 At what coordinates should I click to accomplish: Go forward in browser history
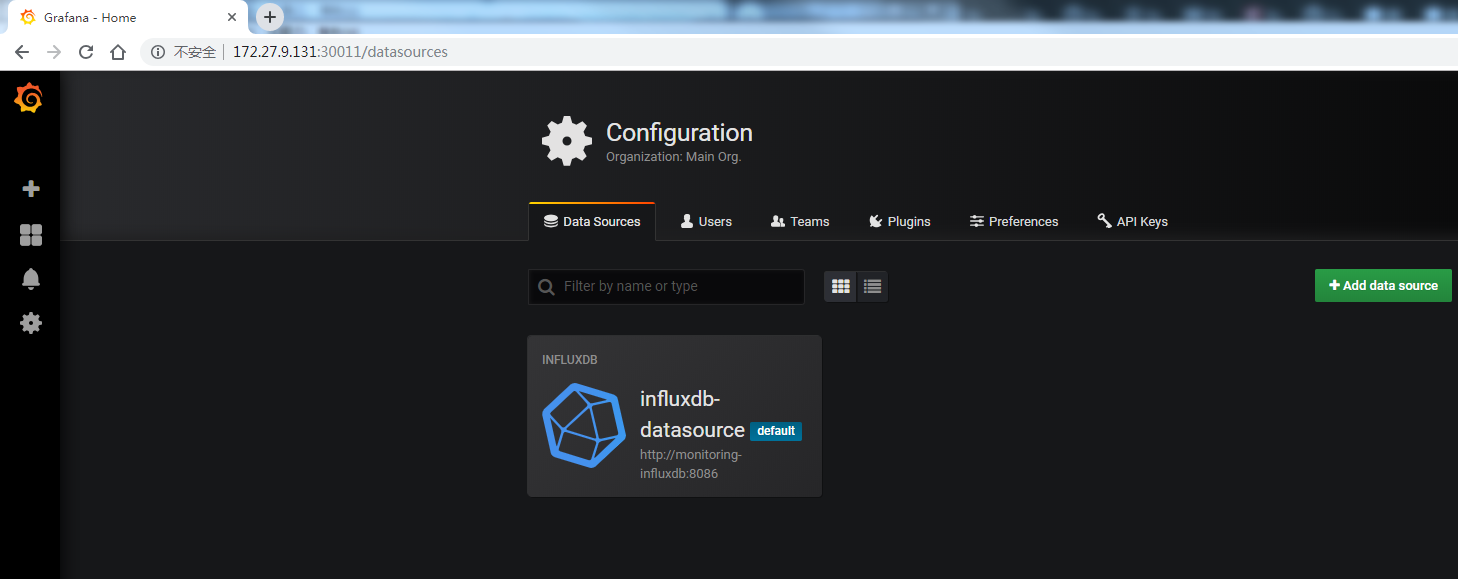click(x=54, y=52)
